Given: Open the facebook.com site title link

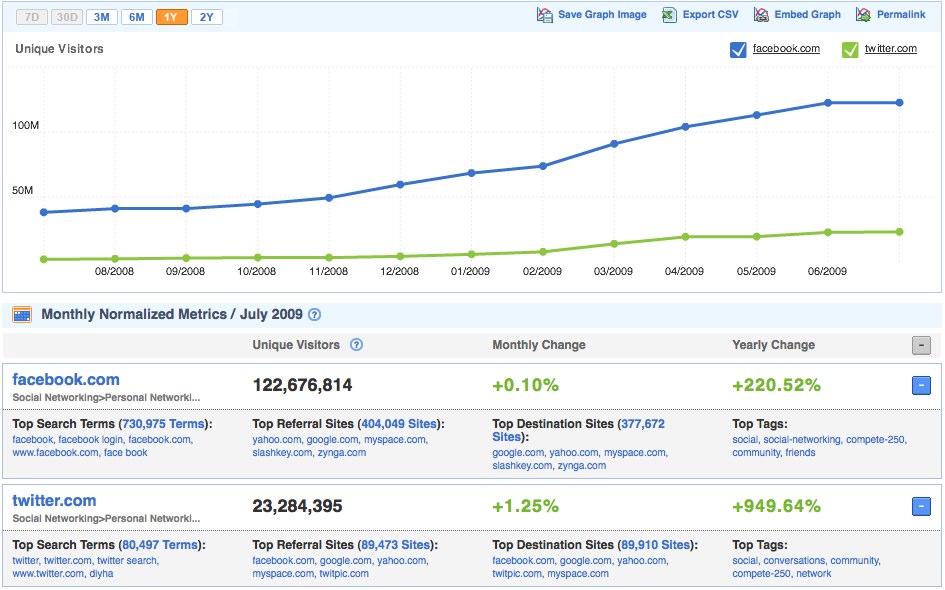Looking at the screenshot, I should 66,380.
